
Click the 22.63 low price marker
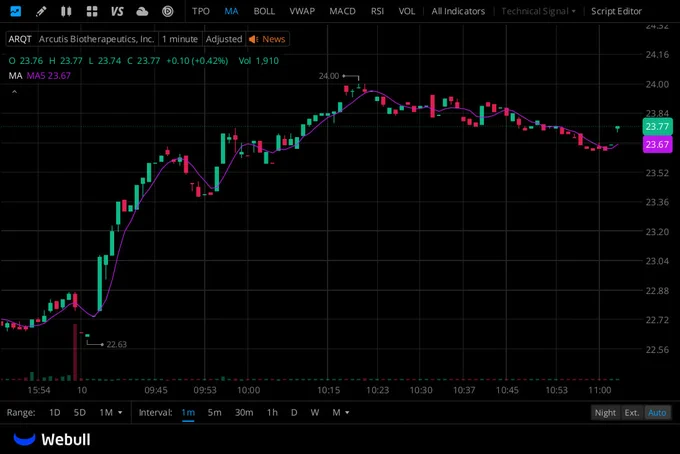click(x=116, y=344)
